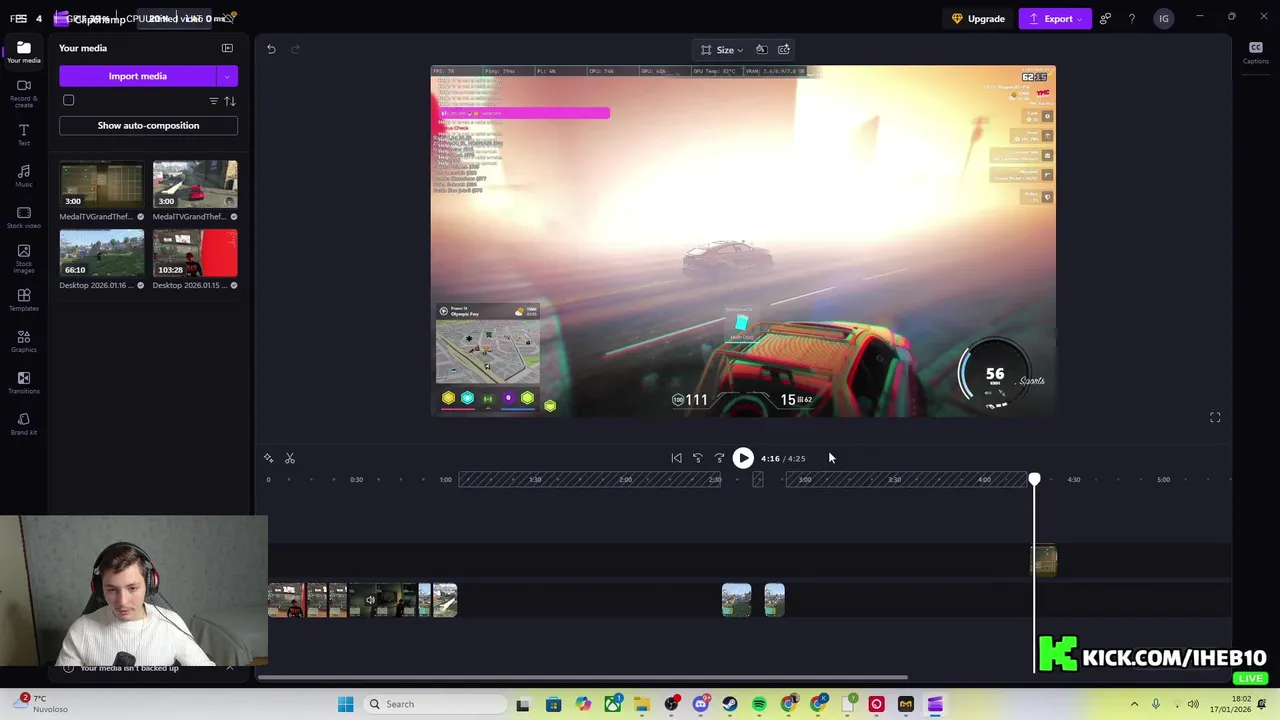Open the IG account avatar menu

(x=1163, y=18)
